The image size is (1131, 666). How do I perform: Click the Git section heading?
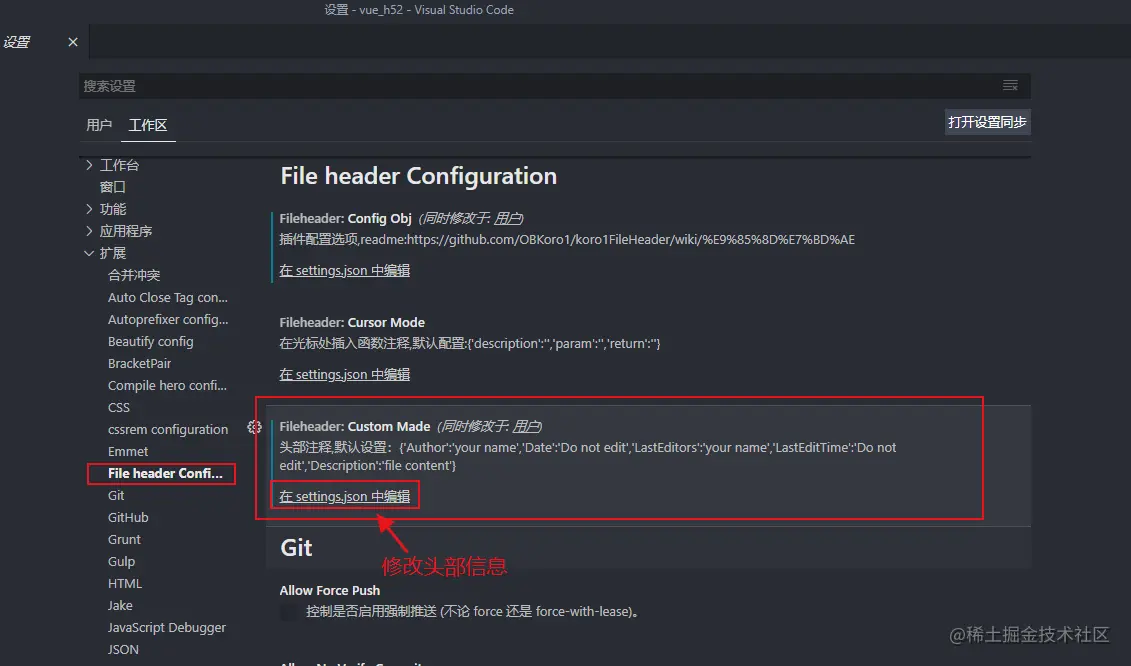coord(296,547)
